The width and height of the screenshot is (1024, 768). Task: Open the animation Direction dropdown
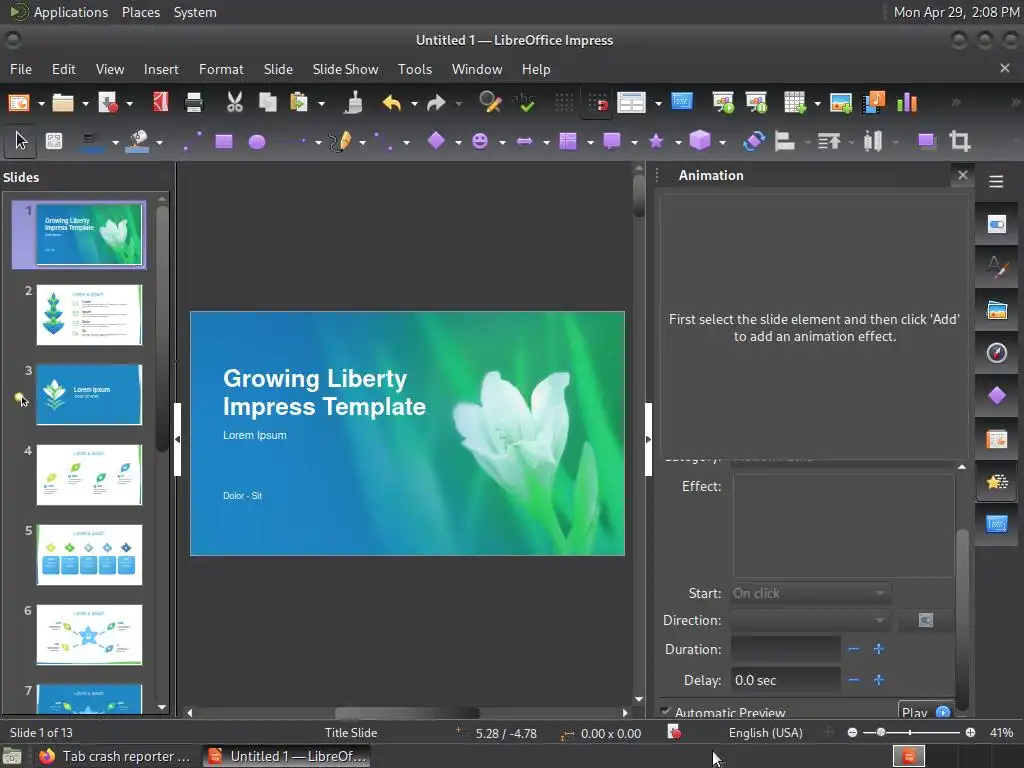point(810,620)
